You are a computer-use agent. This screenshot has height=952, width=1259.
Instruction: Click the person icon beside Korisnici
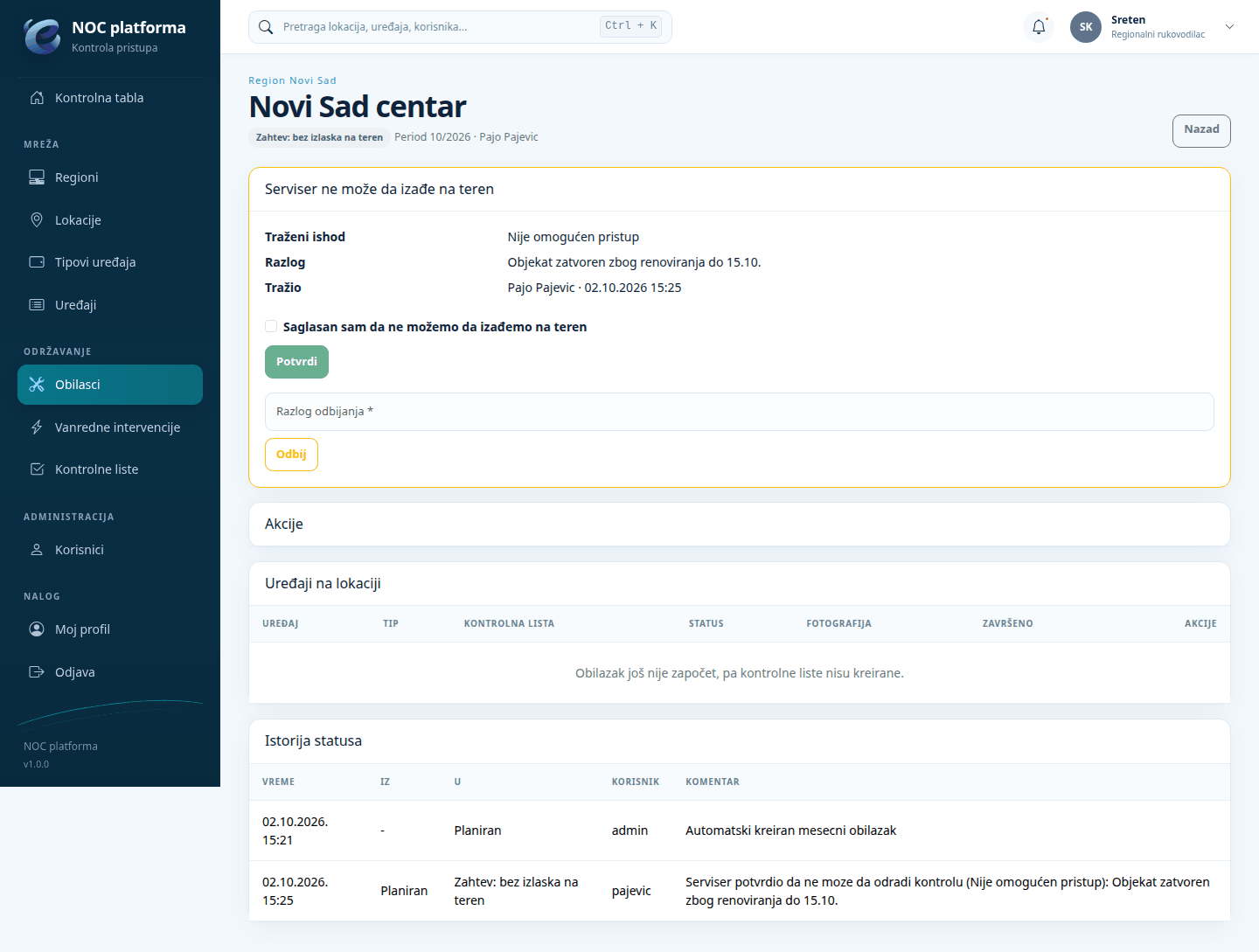pyautogui.click(x=37, y=550)
